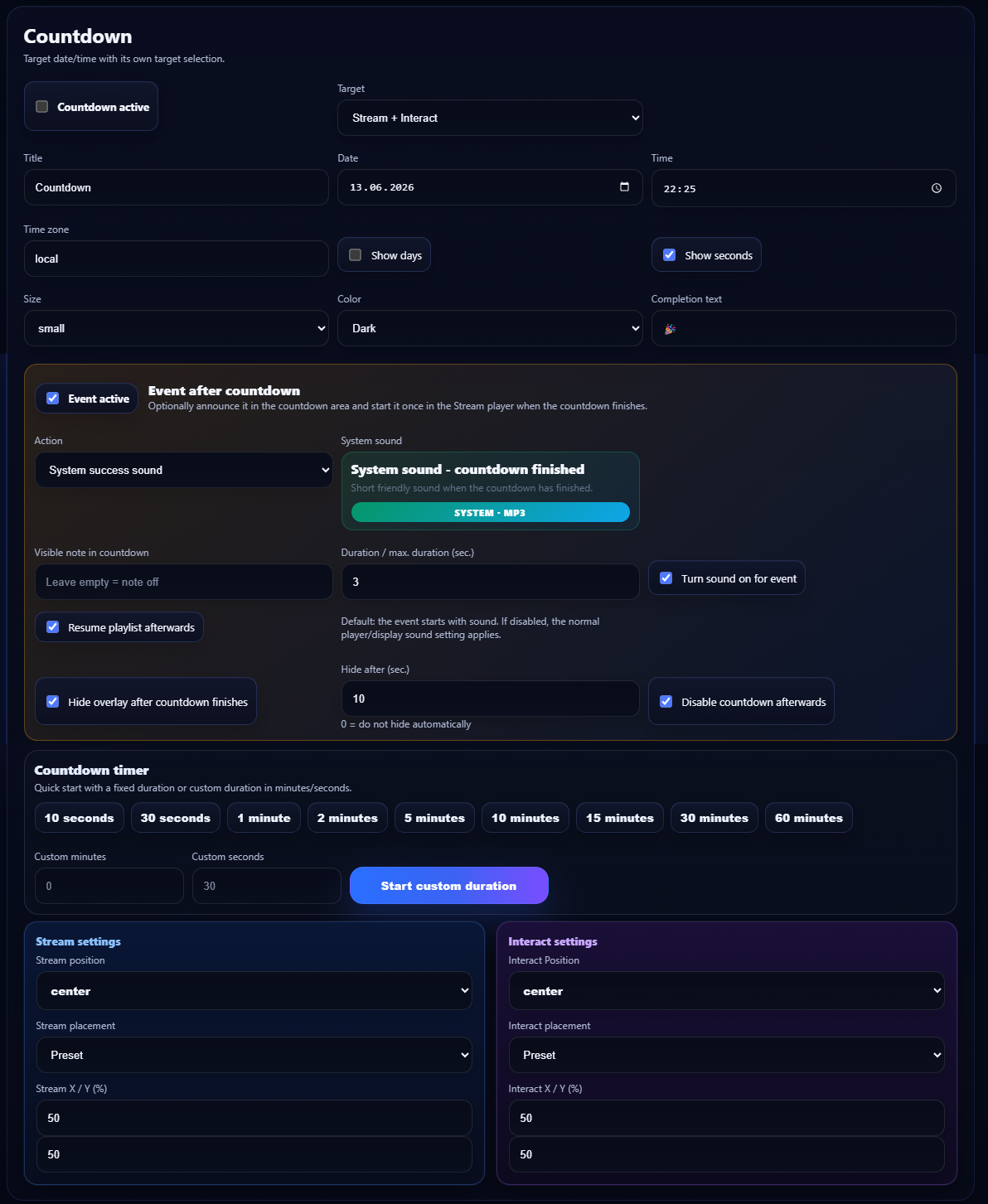Start the 30 minutes quick timer

tap(714, 818)
